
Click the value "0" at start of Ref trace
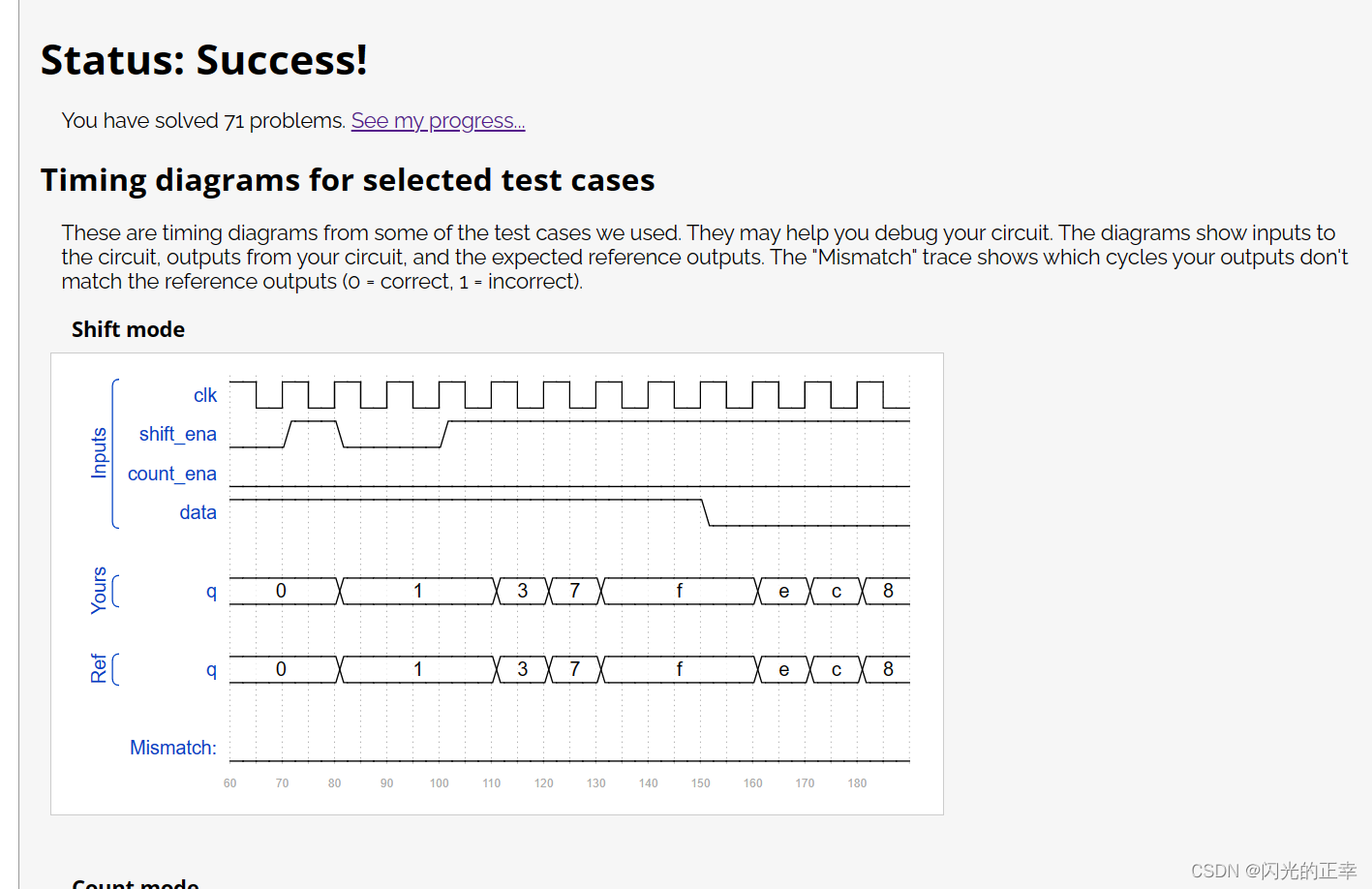281,669
